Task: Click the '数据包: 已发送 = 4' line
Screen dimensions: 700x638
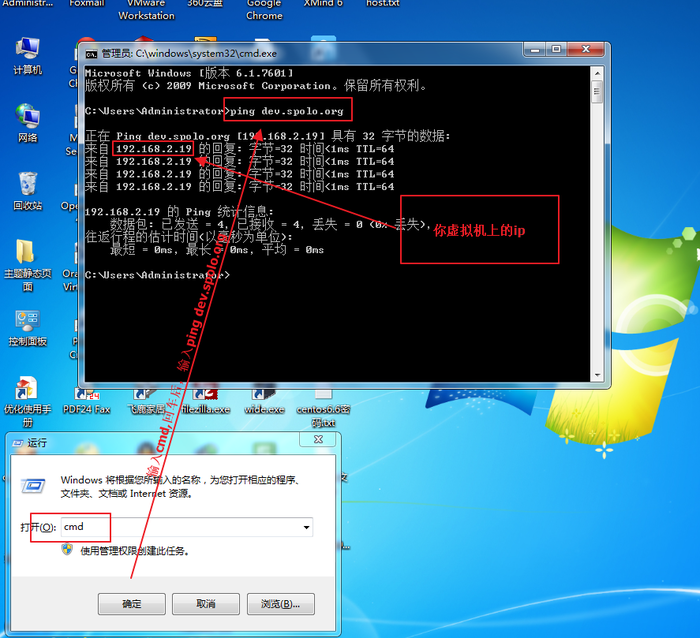Action: pyautogui.click(x=270, y=224)
